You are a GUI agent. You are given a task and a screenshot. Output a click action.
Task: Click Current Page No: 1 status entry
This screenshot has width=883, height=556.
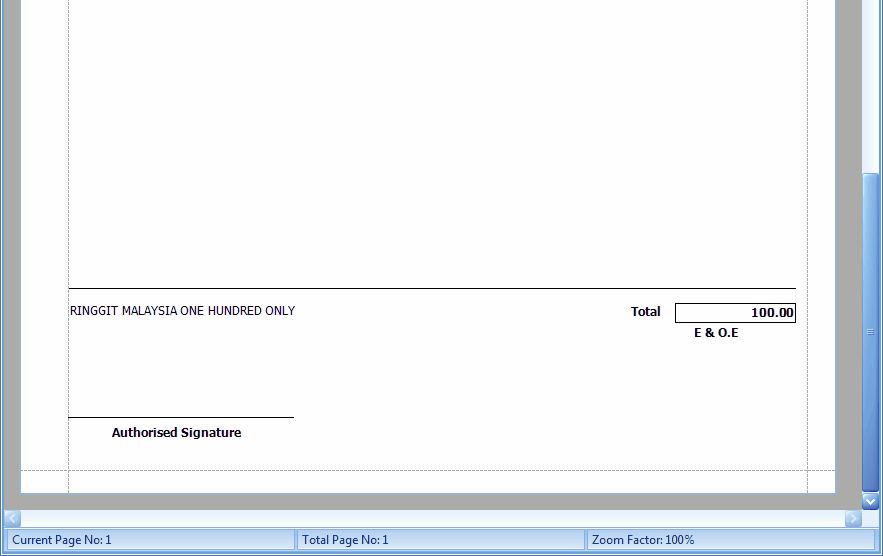[x=150, y=540]
